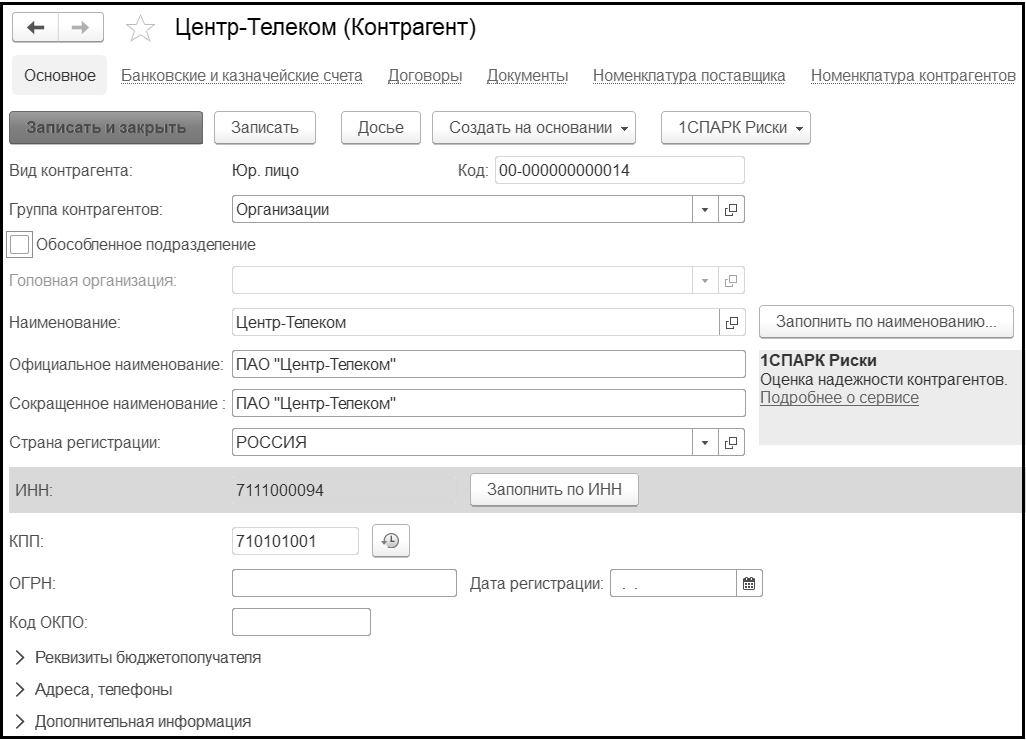Screen dimensions: 1026x740
Task: Open the КПП history clock icon
Action: 391,541
